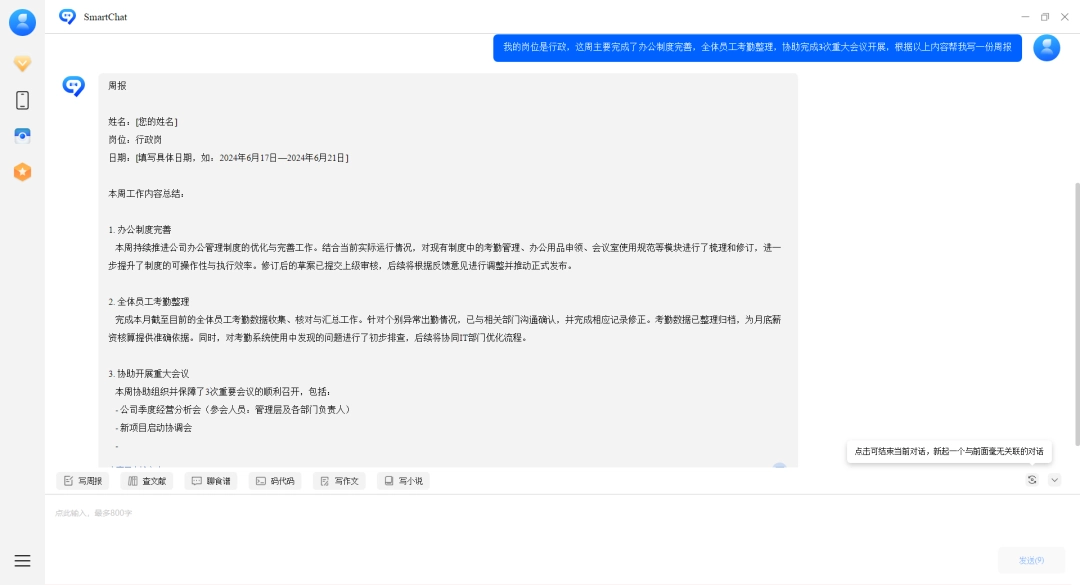
Task: Open the mobile phone icon in the sidebar
Action: point(22,99)
